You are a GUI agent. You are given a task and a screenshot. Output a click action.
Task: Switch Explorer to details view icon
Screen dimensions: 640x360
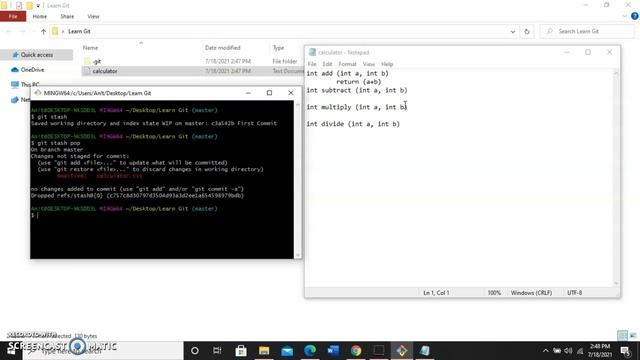(622, 336)
